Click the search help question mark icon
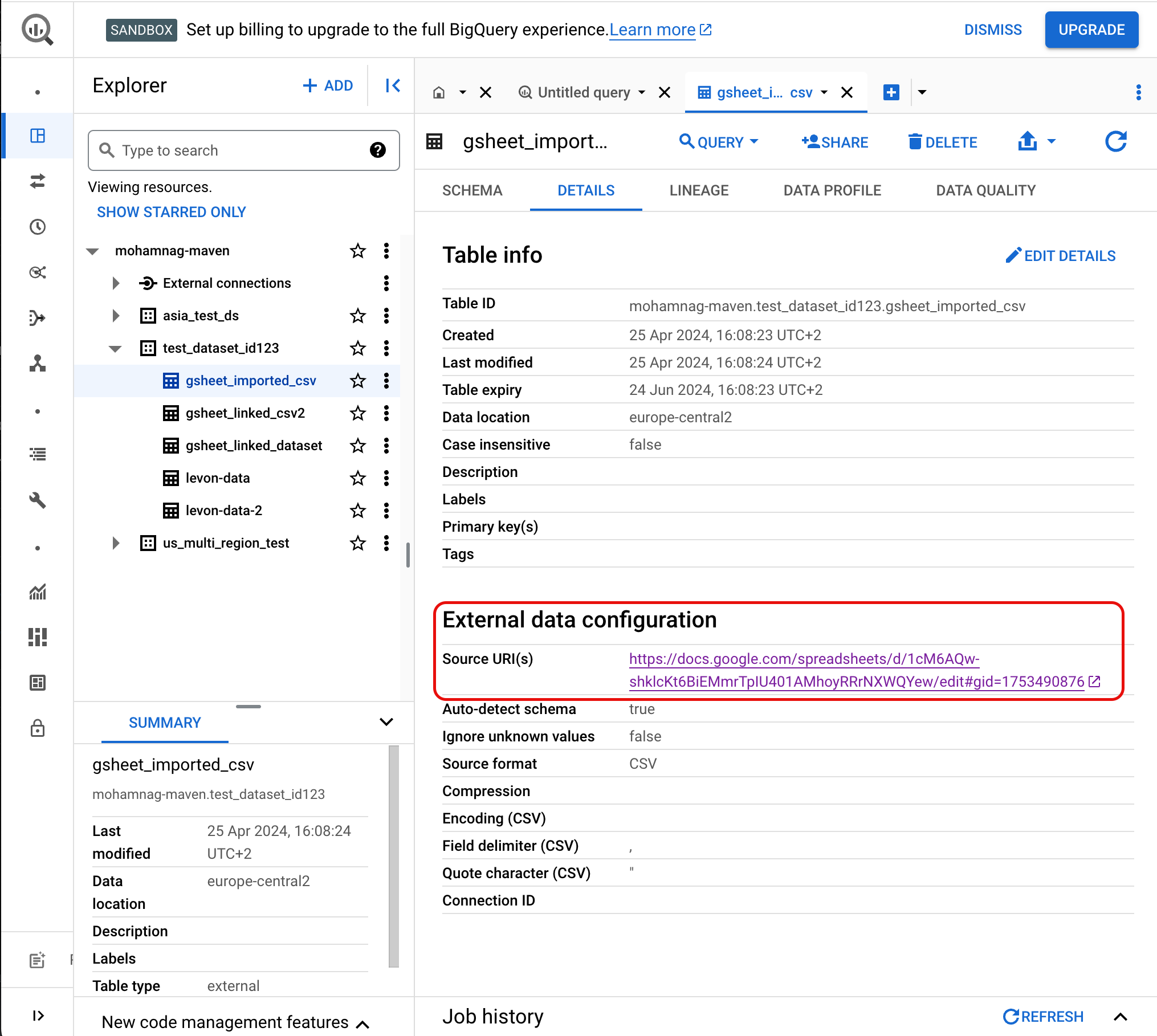Screen dimensions: 1157x1036 tap(377, 150)
